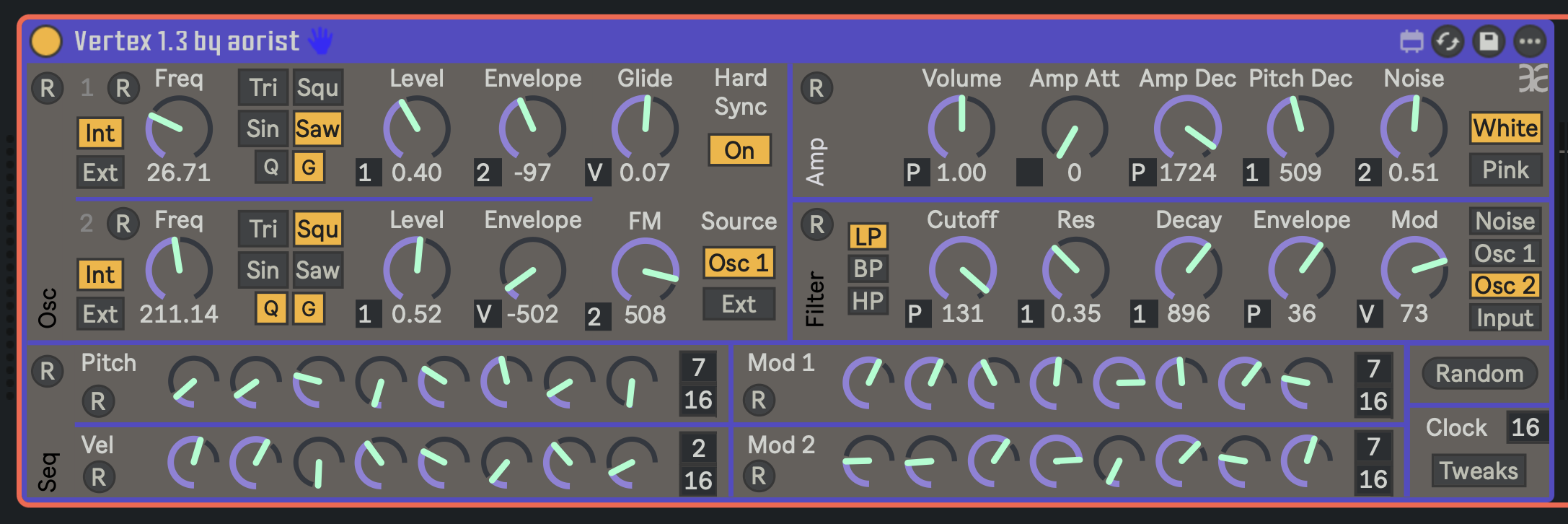Open the P source menu beside Cutoff value

click(915, 314)
